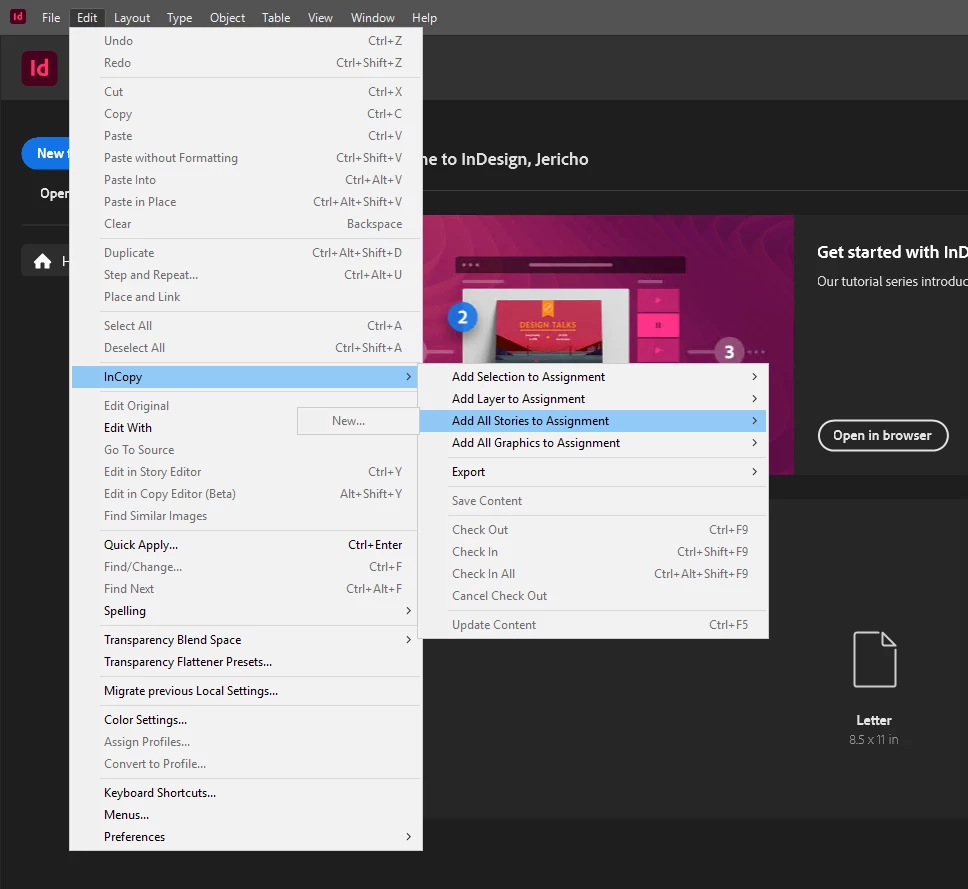Image resolution: width=968 pixels, height=889 pixels.
Task: Expand Transparency Blend Space submenu
Action: (245, 640)
